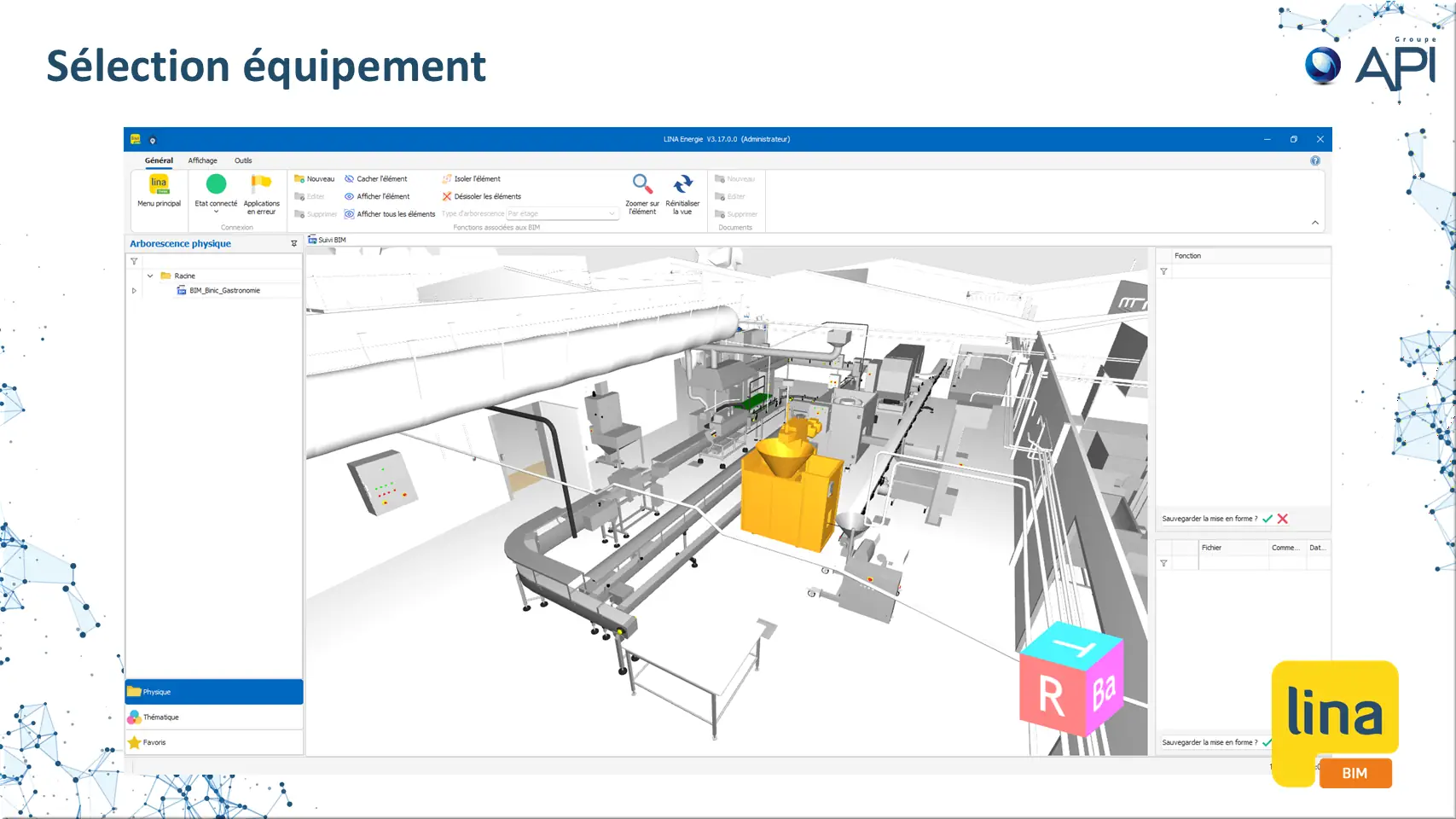Switch to the Outils ribbon tab
This screenshot has height=819, width=1456.
tap(243, 160)
